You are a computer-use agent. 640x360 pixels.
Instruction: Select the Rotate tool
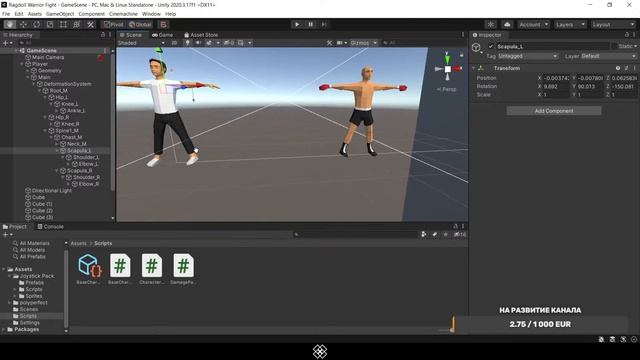pyautogui.click(x=37, y=24)
